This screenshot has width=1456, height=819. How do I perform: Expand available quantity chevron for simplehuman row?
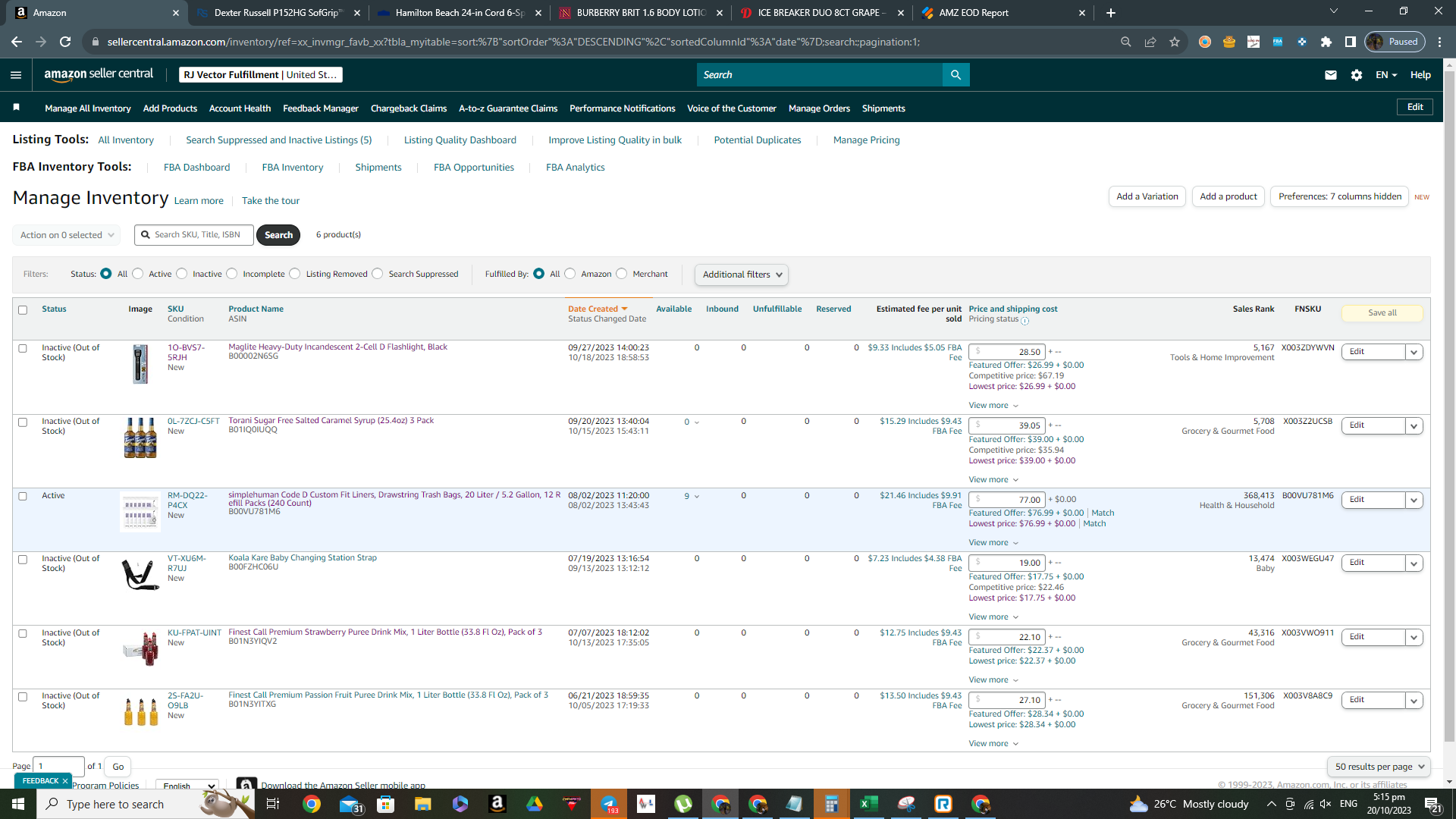coord(697,497)
